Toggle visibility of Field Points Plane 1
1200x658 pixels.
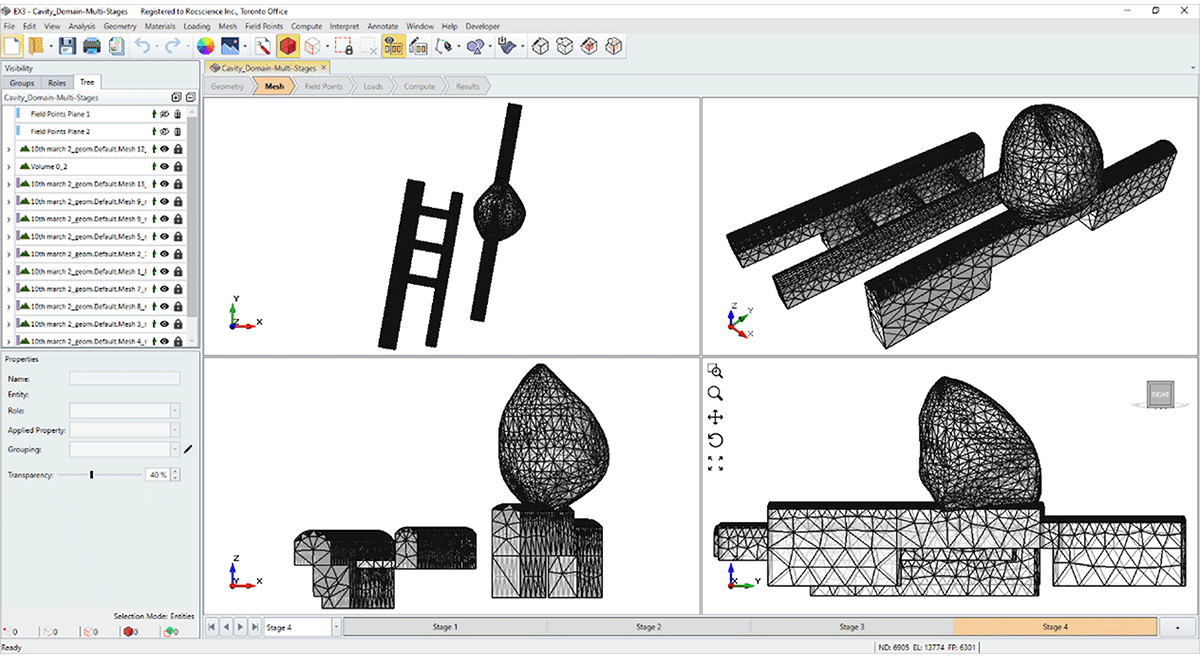(x=165, y=114)
